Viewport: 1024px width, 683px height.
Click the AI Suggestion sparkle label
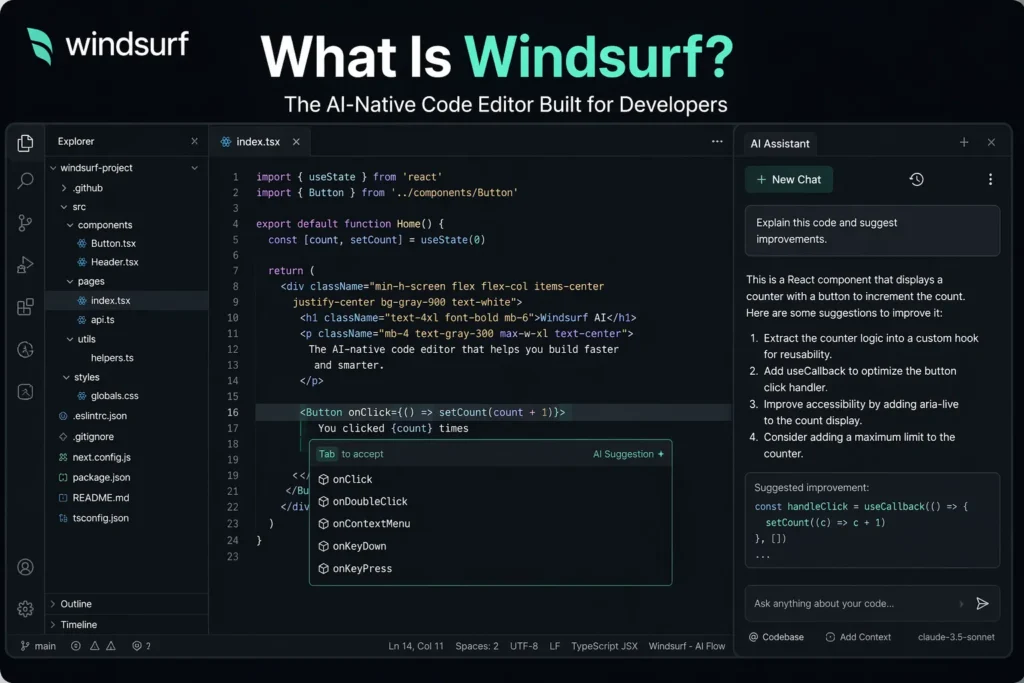point(628,454)
